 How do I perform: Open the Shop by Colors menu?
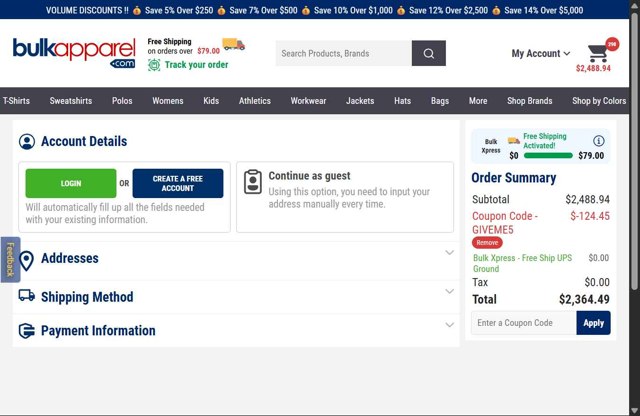coord(599,101)
